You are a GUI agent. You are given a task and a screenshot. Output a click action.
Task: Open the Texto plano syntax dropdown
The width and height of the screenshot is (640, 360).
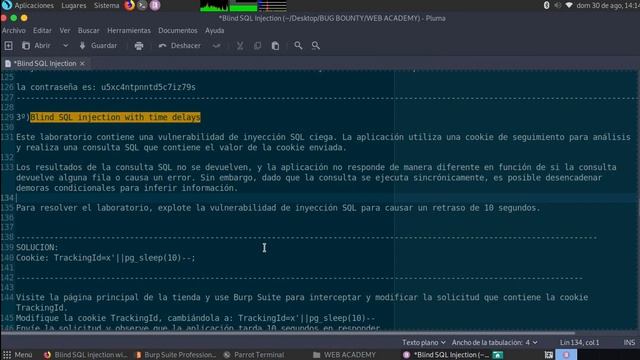[423, 342]
